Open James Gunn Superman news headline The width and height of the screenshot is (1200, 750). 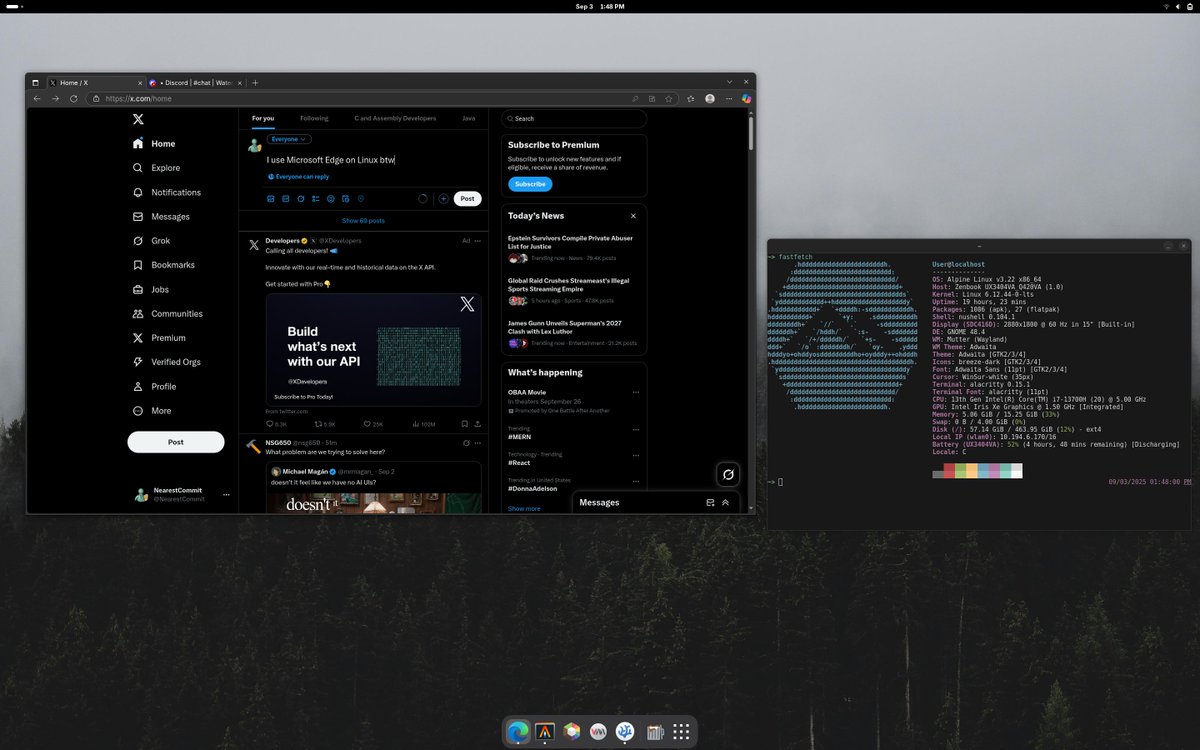[x=565, y=327]
